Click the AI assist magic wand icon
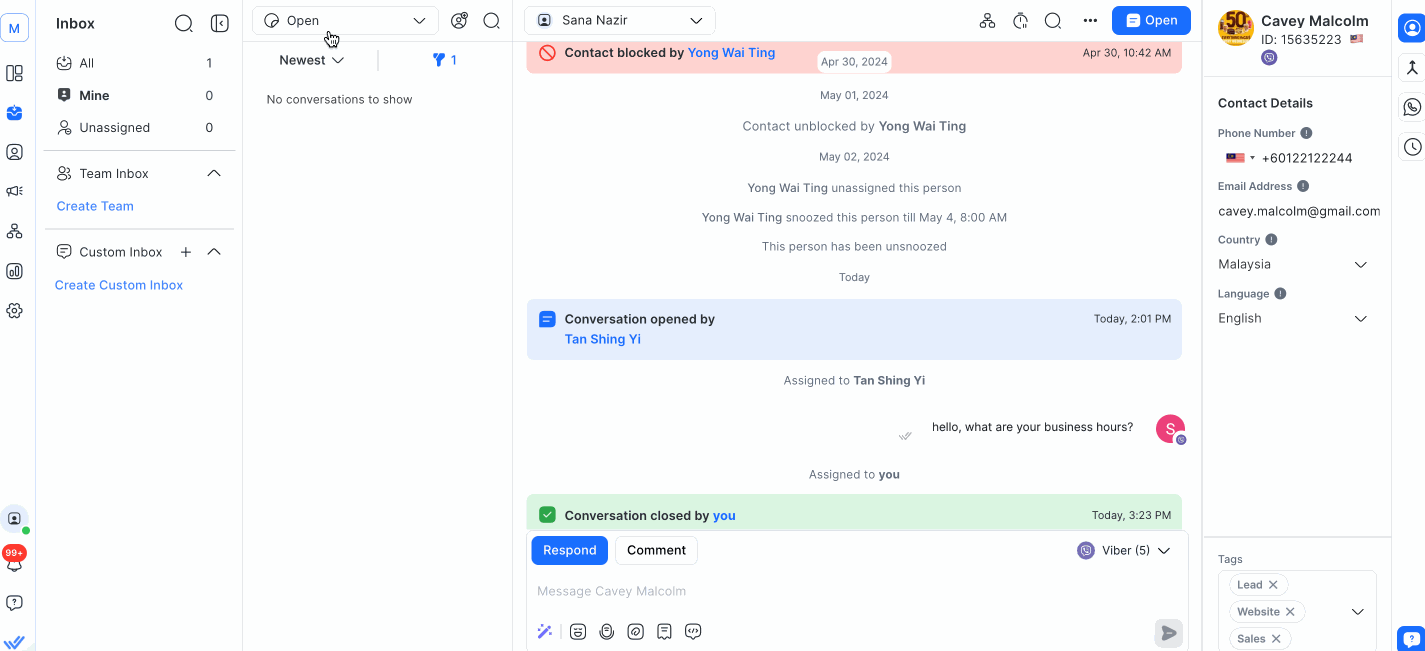 [x=545, y=631]
